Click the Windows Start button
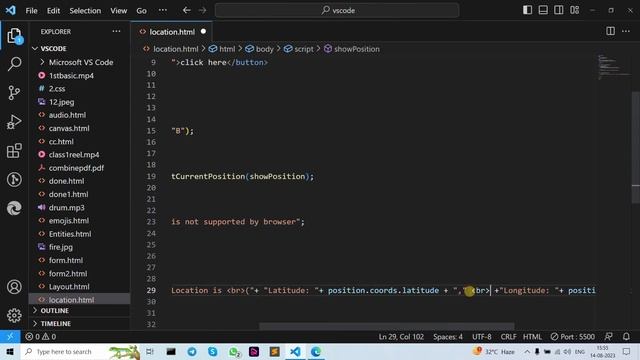Viewport: 640px width, 360px height. (10, 351)
